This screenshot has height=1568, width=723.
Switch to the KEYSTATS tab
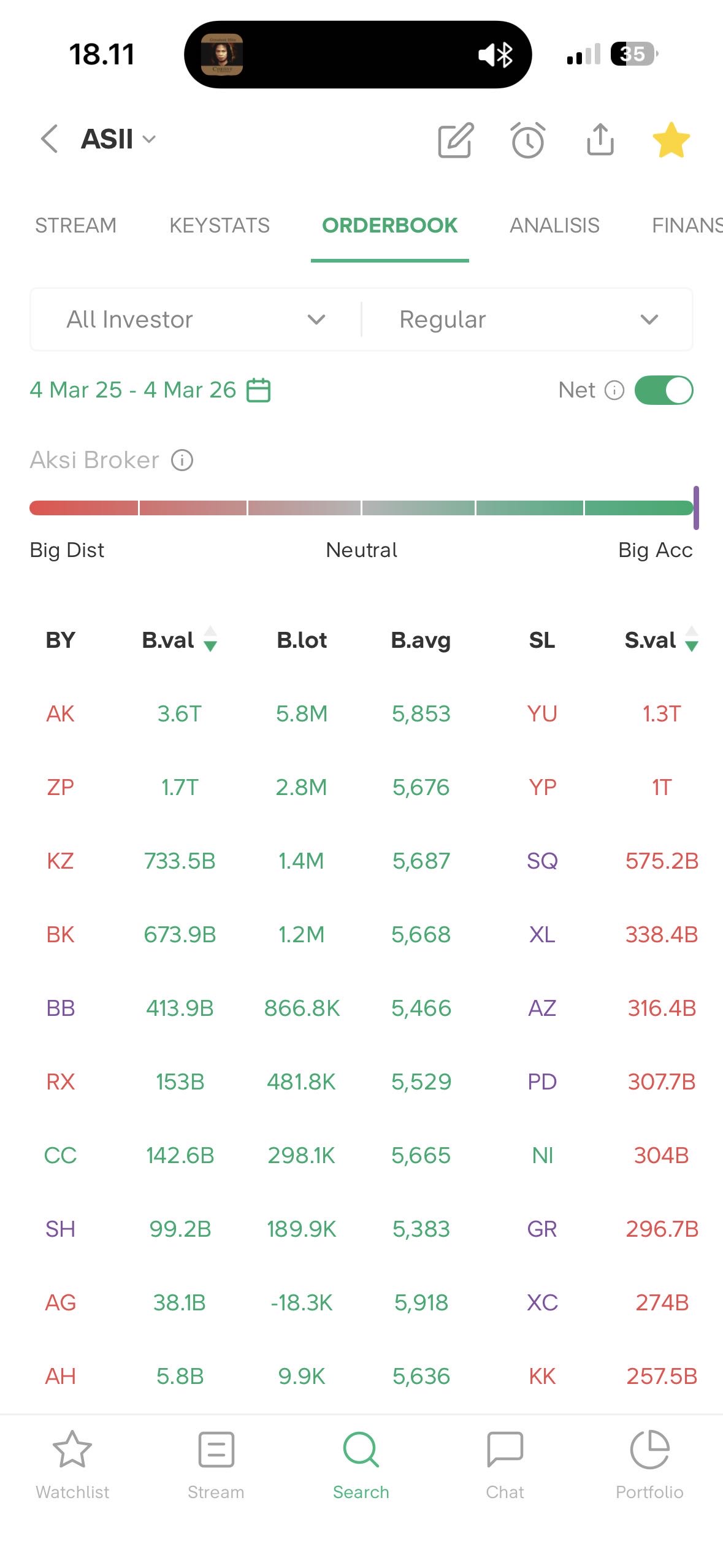tap(219, 226)
